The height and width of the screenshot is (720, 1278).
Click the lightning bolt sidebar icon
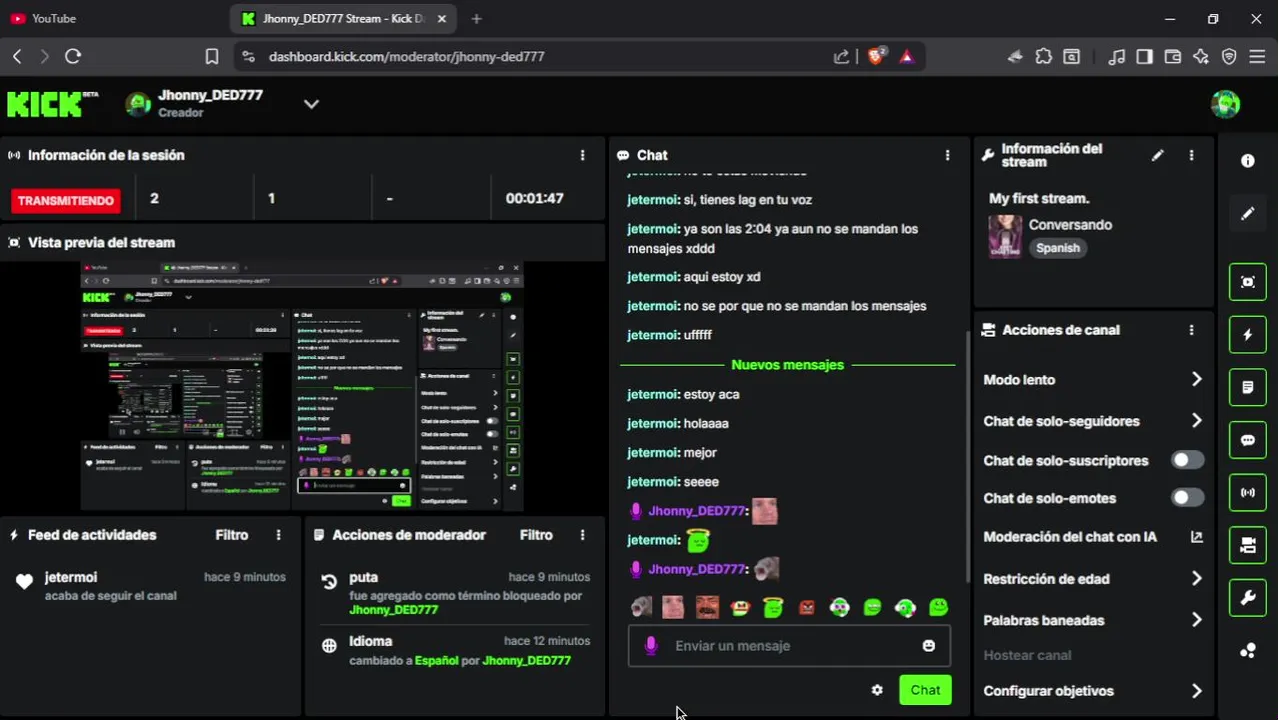click(1248, 335)
